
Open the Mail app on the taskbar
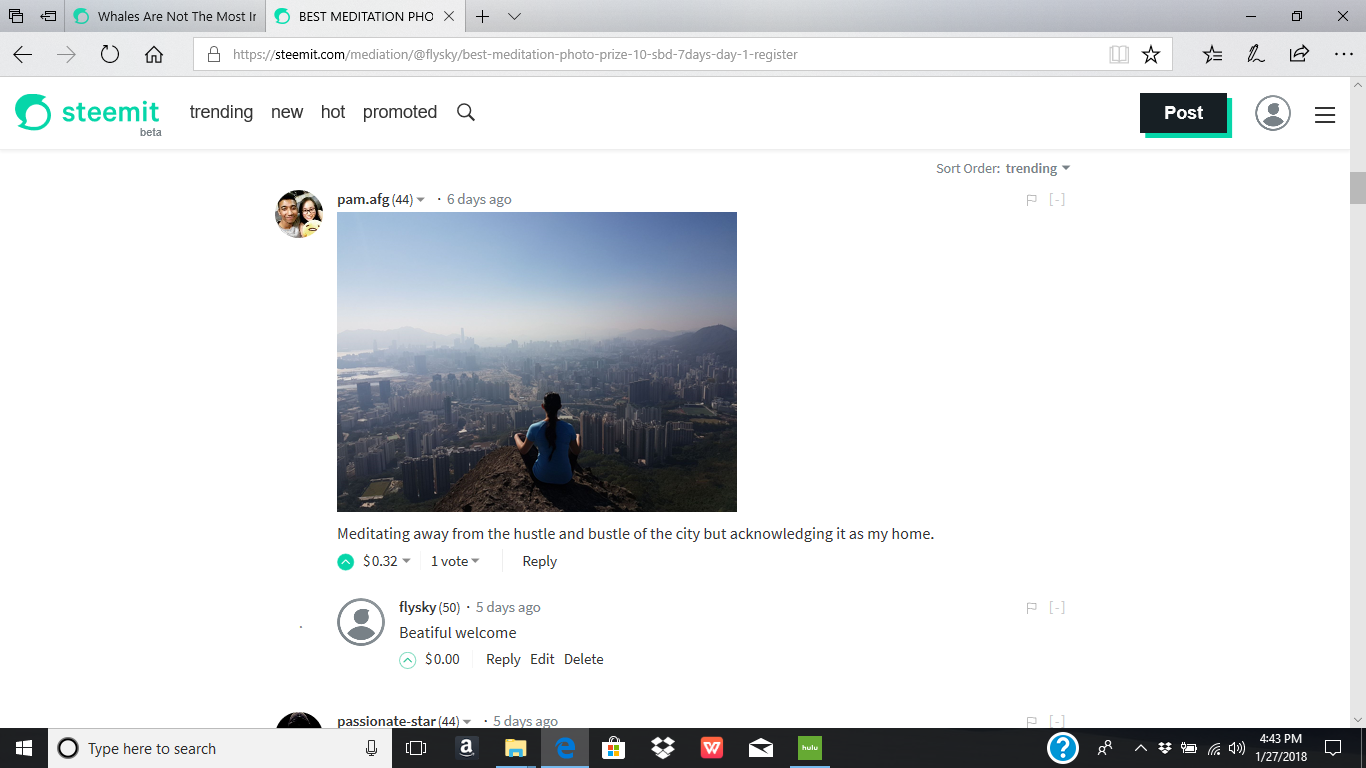(x=760, y=748)
